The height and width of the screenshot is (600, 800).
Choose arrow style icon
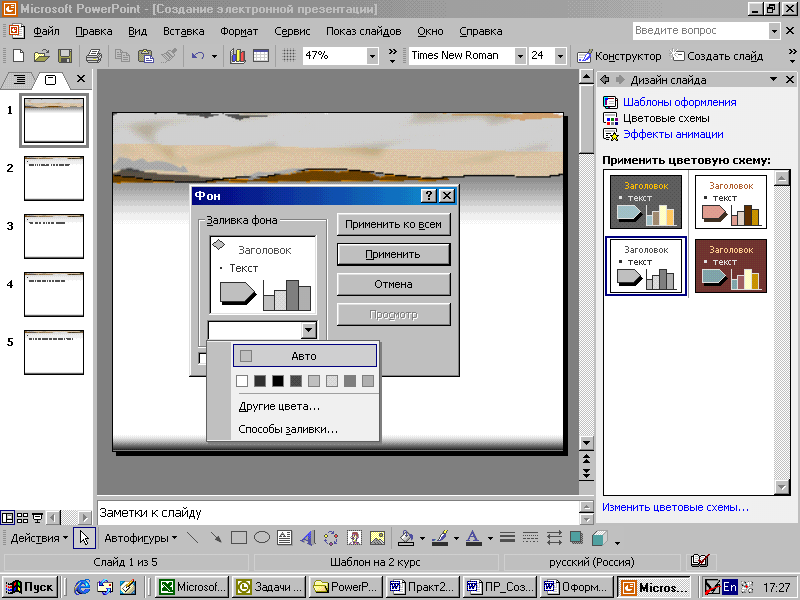coord(554,538)
